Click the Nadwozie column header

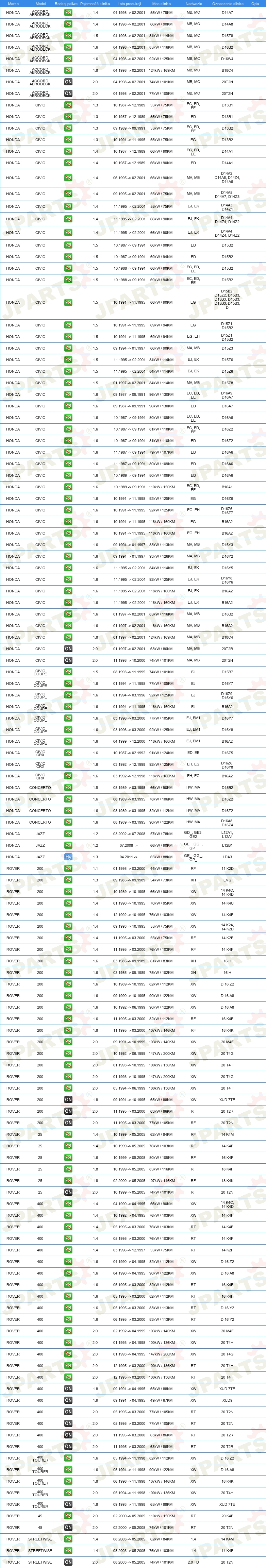193,4
